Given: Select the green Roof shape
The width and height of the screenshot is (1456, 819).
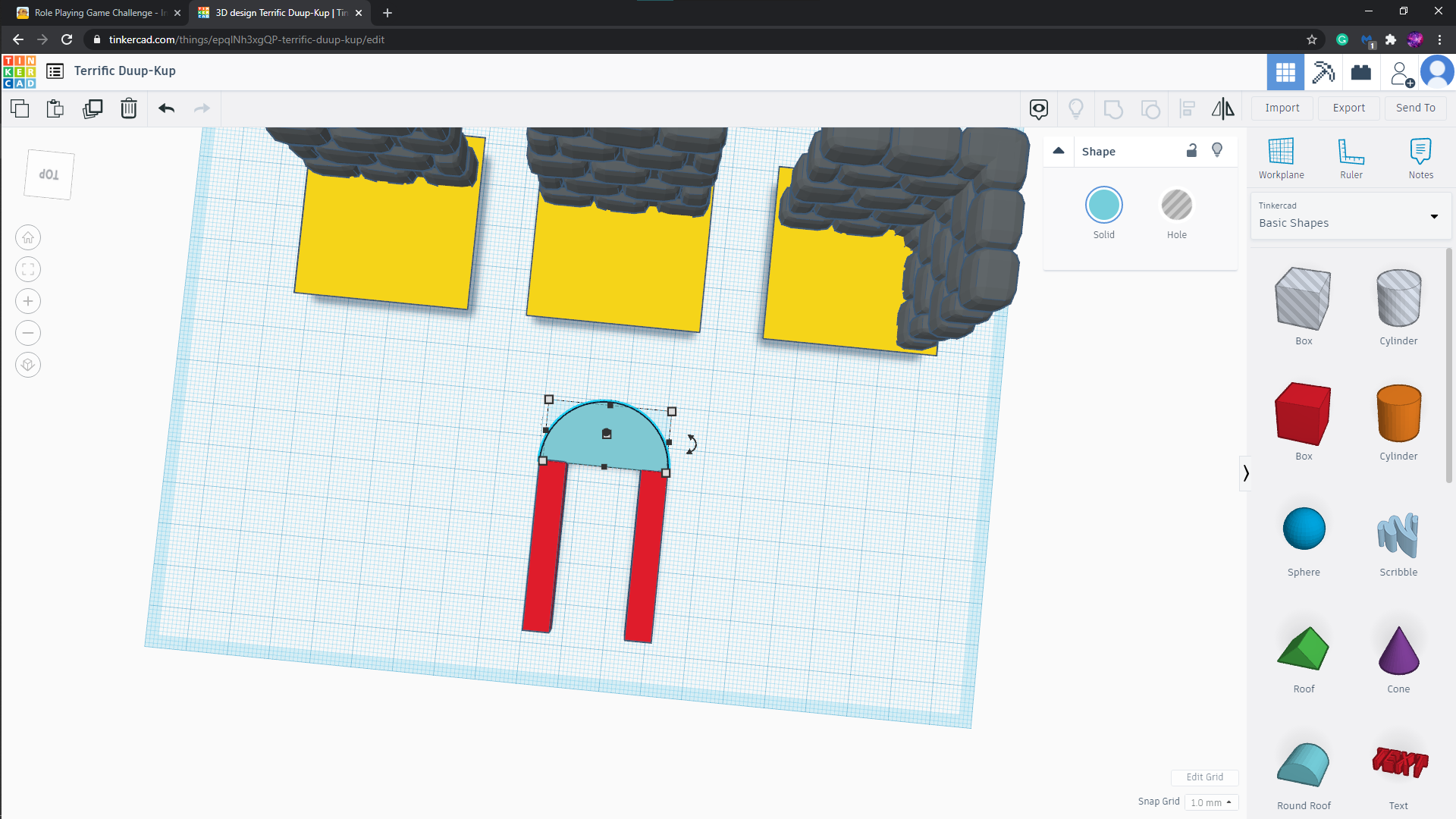Looking at the screenshot, I should point(1303,648).
